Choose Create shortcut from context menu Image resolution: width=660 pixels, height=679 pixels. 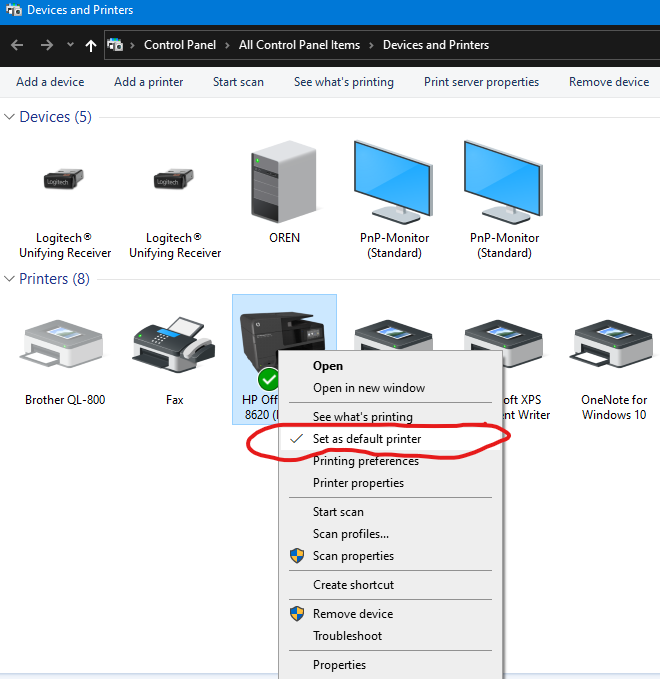pyautogui.click(x=353, y=585)
